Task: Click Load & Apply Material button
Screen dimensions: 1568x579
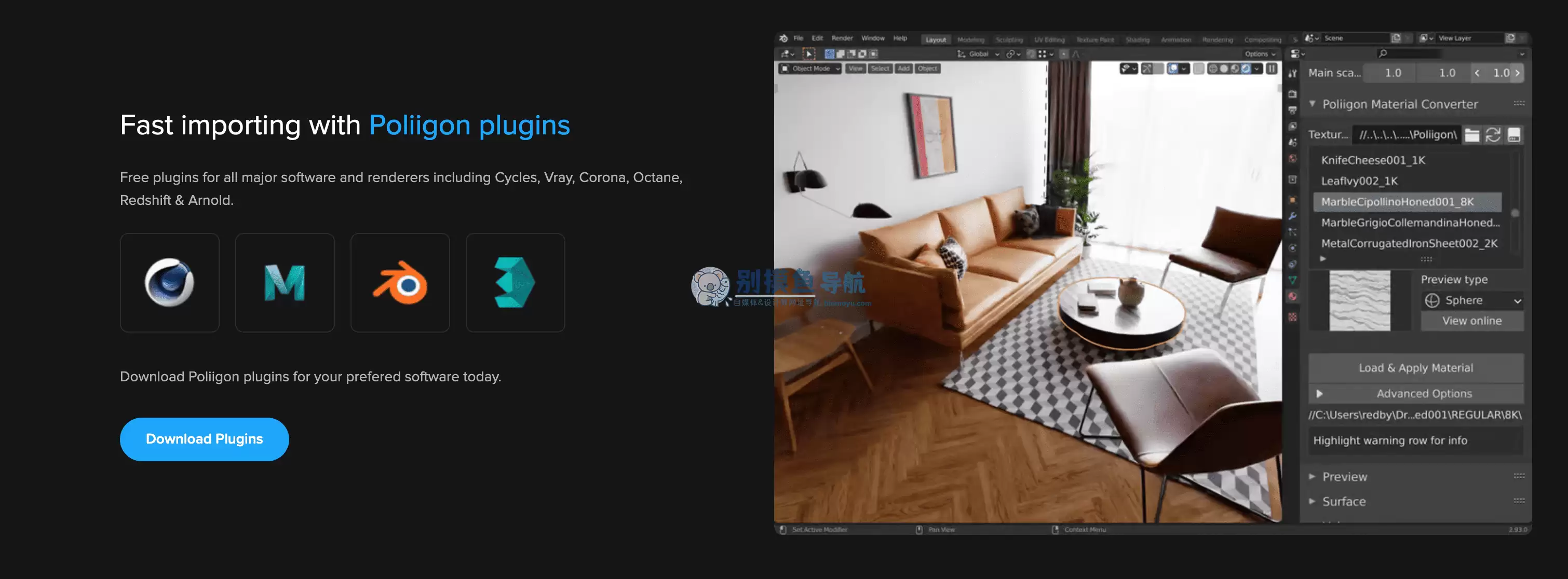Action: click(1416, 368)
